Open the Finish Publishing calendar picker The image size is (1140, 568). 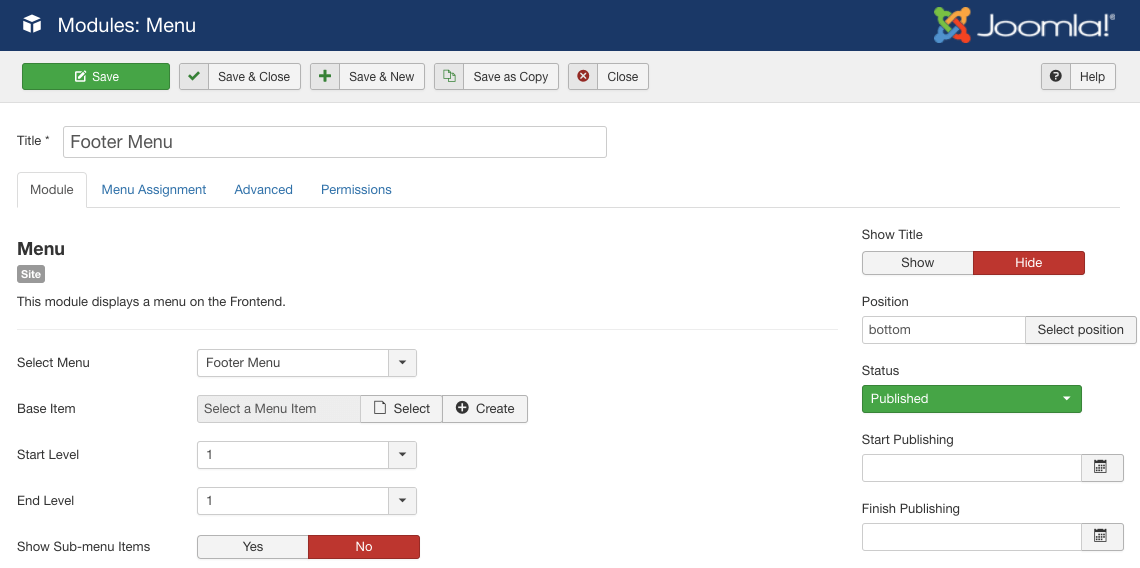point(1100,537)
